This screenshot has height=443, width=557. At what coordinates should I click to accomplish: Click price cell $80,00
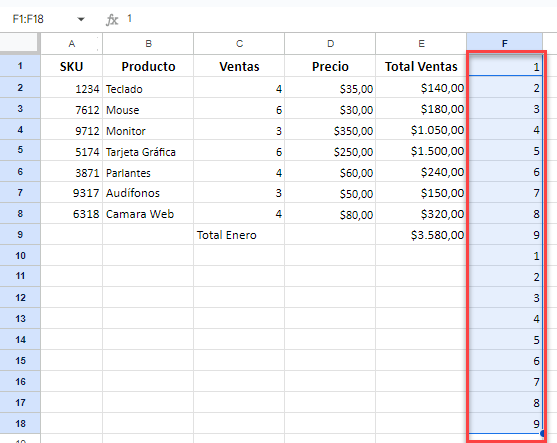click(330, 213)
